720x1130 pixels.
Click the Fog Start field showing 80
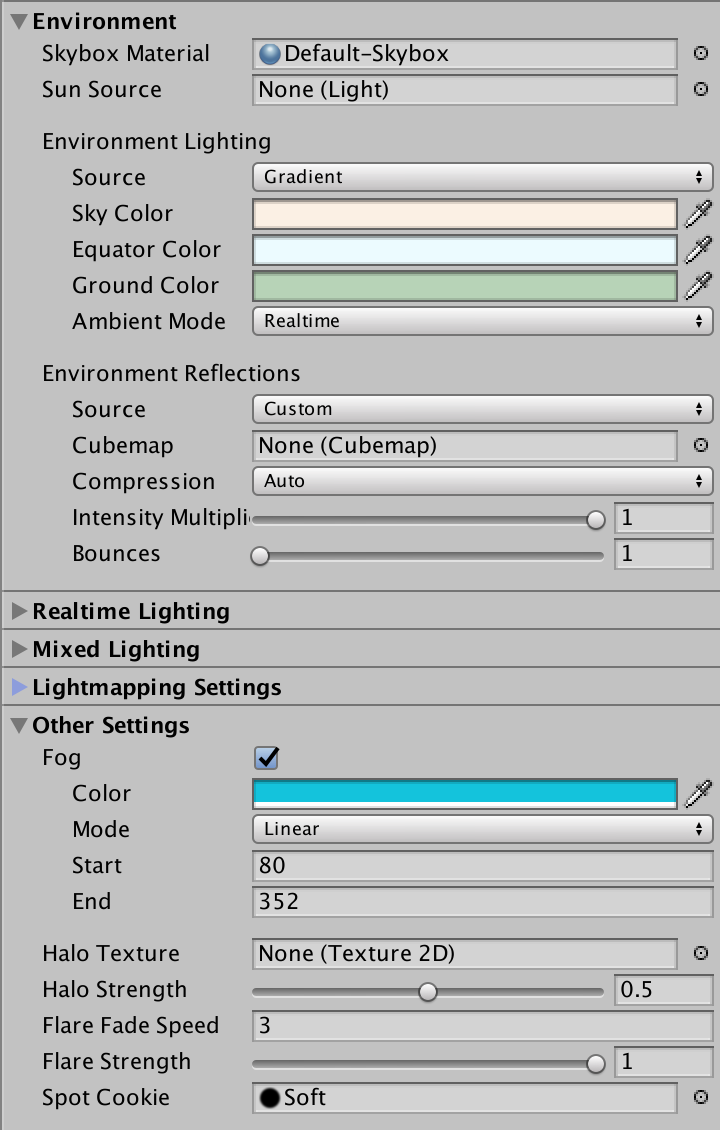tap(482, 866)
